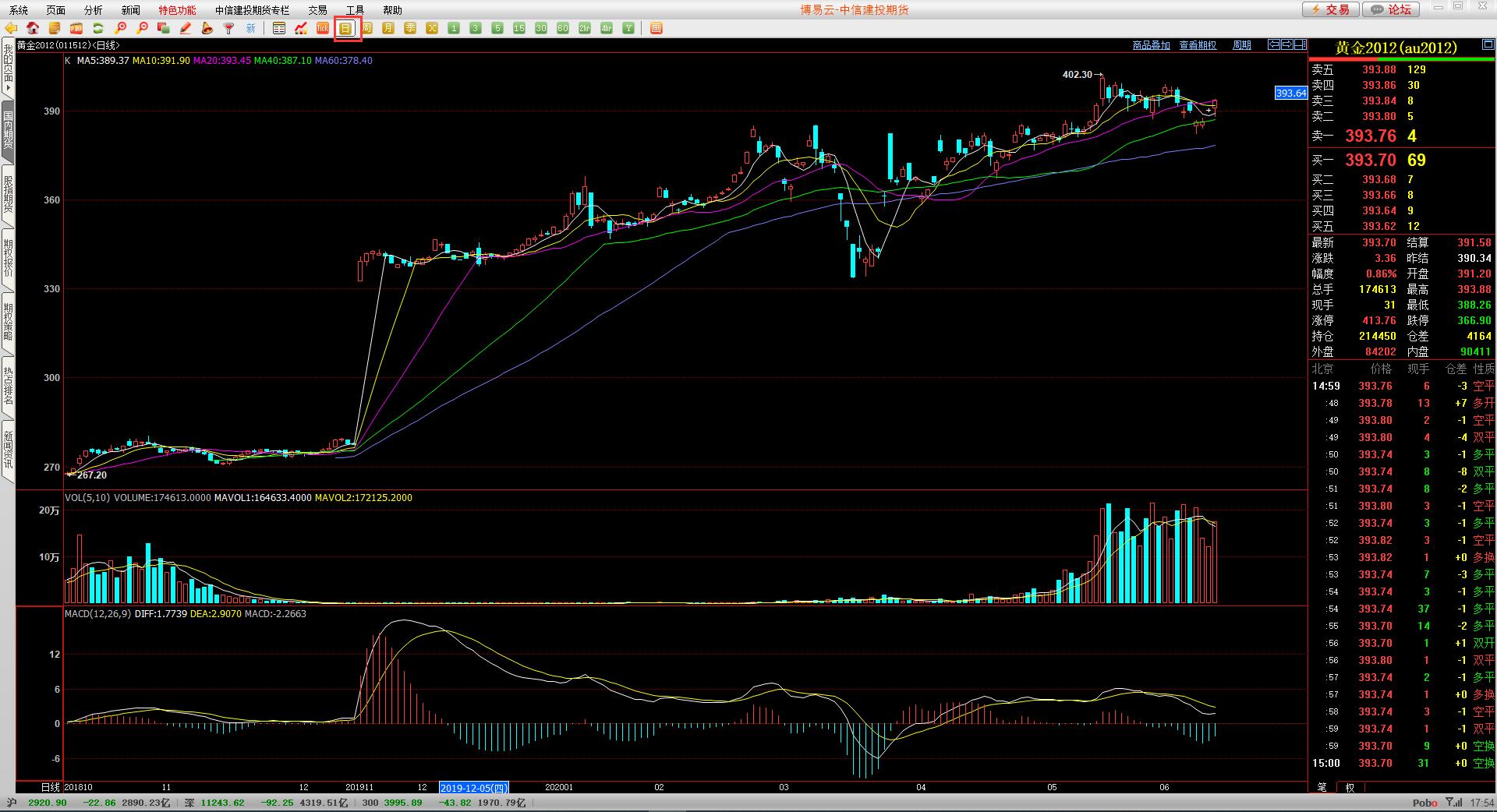
Task: Open the quote list table icon
Action: coord(279,29)
